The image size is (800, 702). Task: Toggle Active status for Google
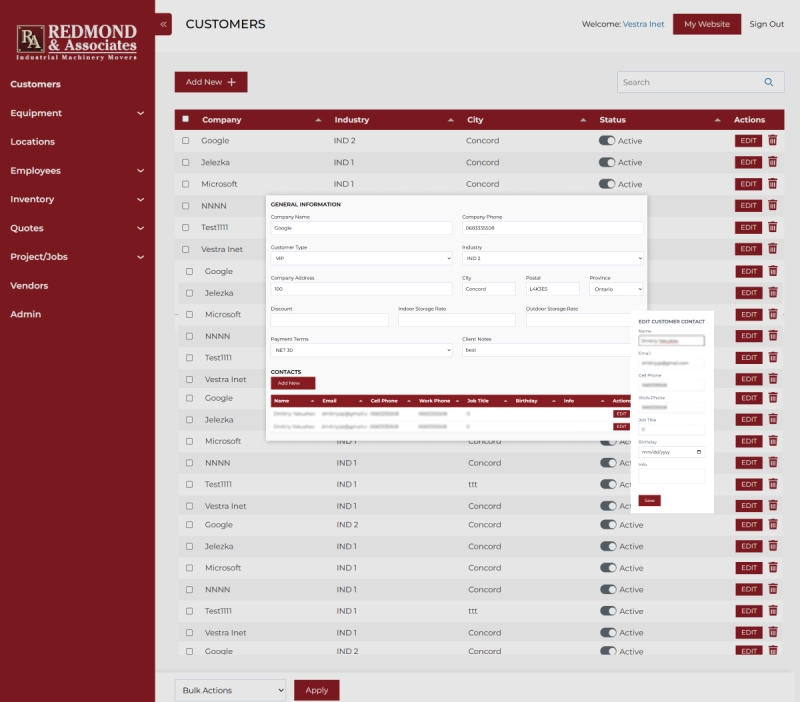pos(607,141)
